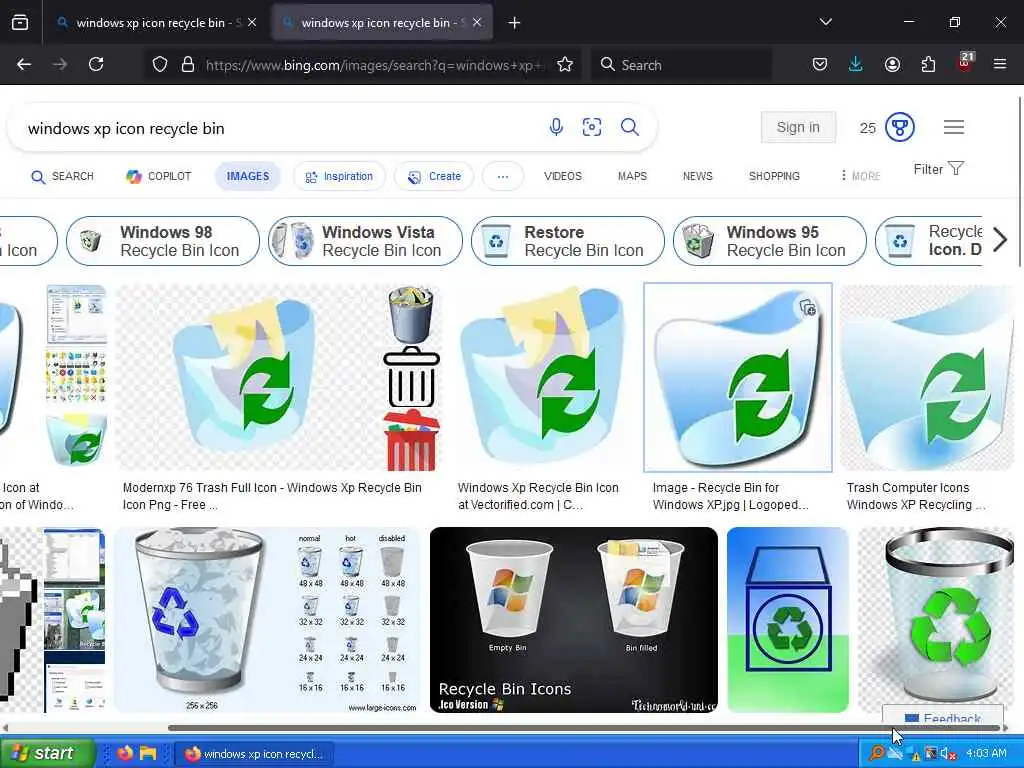Open the SHOPPING tab
The width and height of the screenshot is (1024, 768).
tap(774, 176)
